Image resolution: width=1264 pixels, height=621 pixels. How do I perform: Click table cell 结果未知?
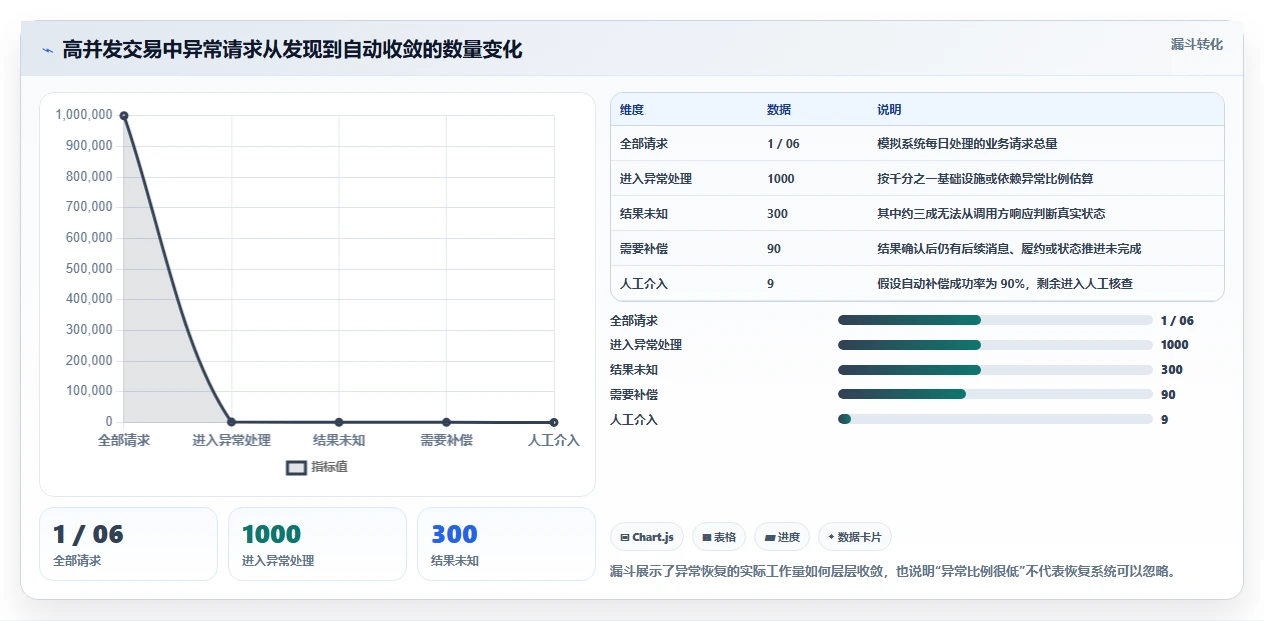(x=644, y=214)
